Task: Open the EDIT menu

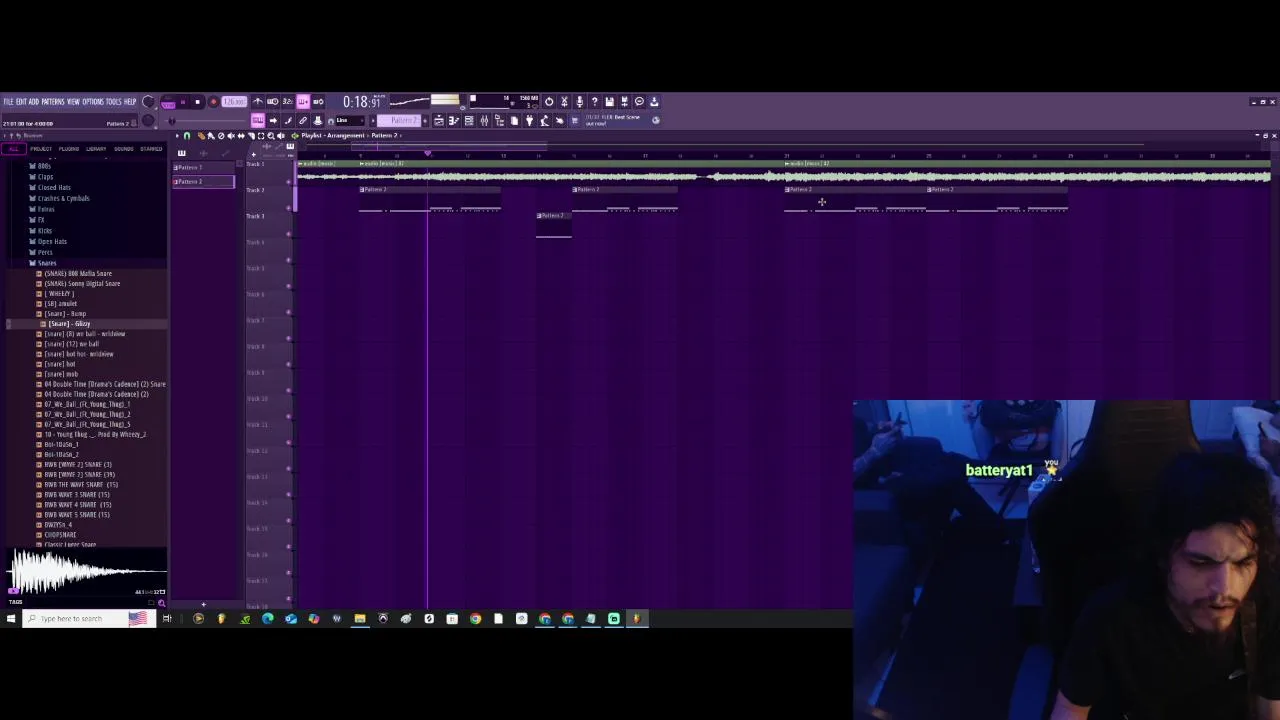Action: pyautogui.click(x=21, y=101)
